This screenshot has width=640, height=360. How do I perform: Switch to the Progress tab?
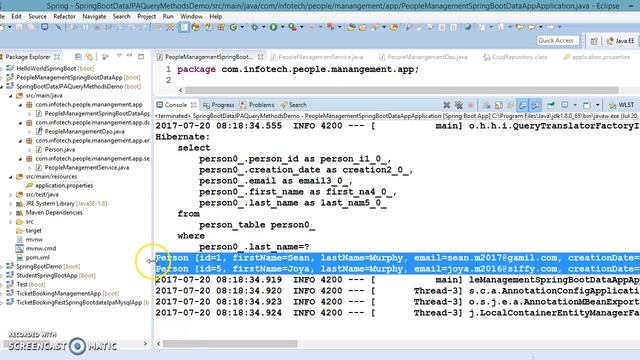pos(219,105)
